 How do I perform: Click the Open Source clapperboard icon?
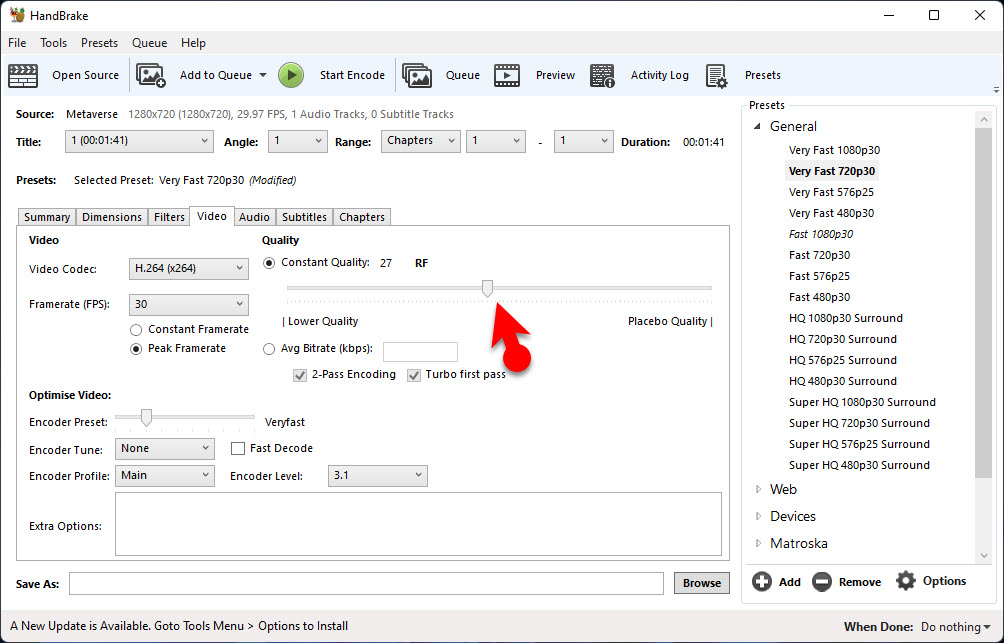pos(23,76)
